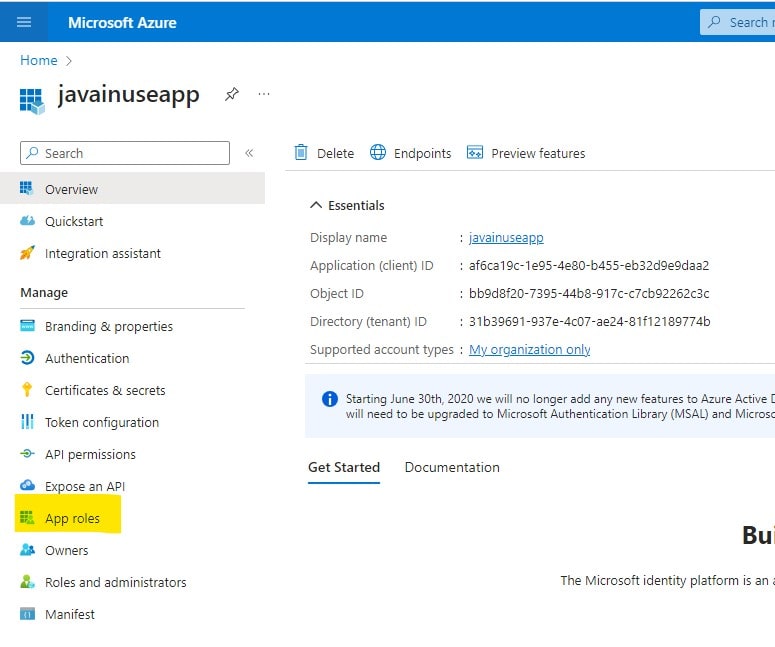Pin javainuseapp to dashboard
Screen dimensions: 775x647
pyautogui.click(x=231, y=94)
